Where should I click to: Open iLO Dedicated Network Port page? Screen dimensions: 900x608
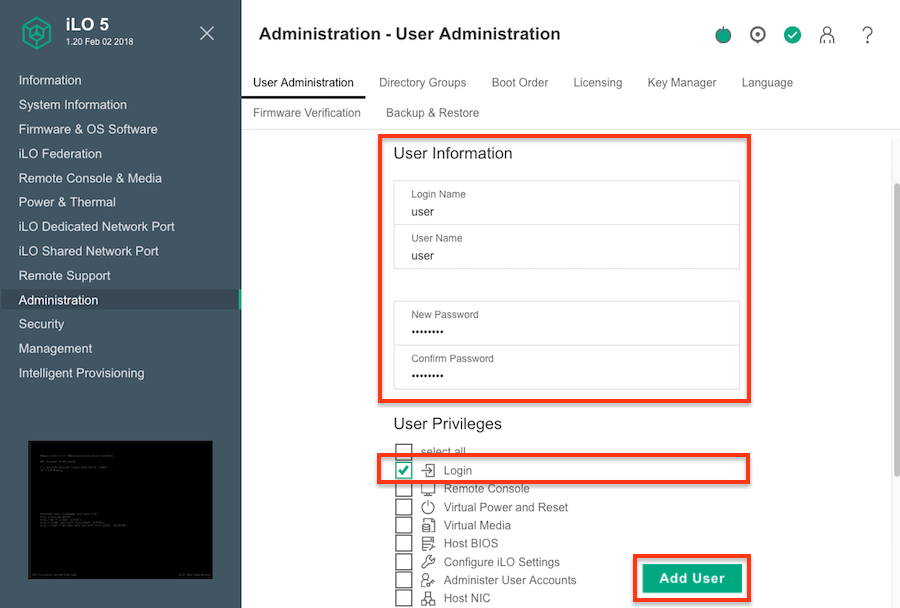pos(96,227)
